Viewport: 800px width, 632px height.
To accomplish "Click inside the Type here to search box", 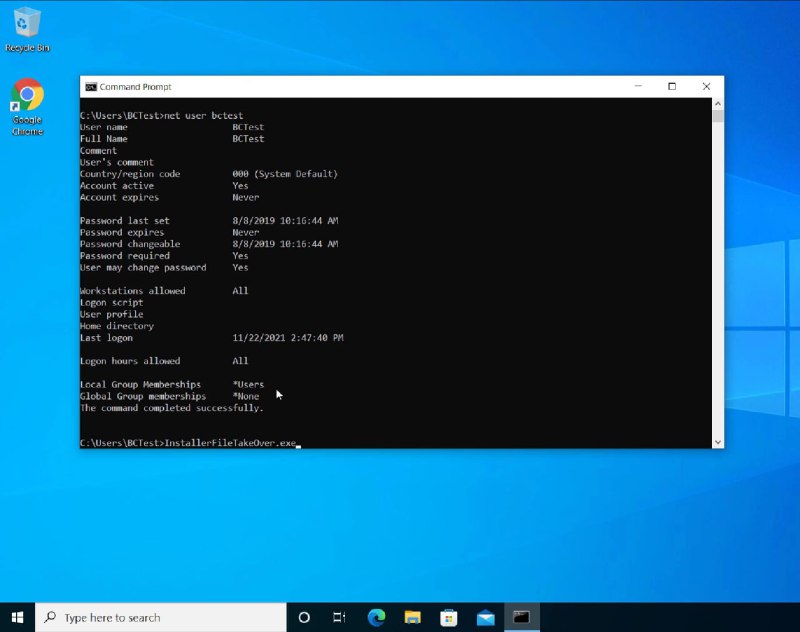I will click(x=160, y=618).
